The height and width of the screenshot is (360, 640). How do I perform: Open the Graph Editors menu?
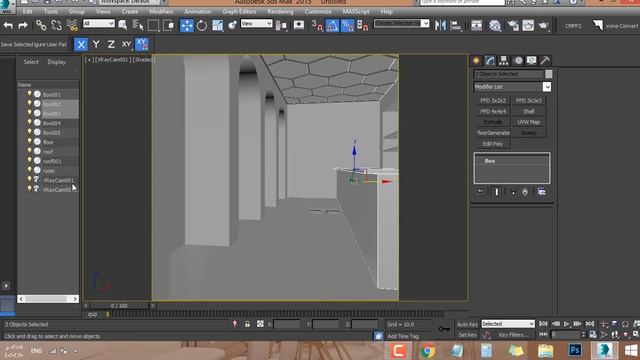(x=239, y=11)
